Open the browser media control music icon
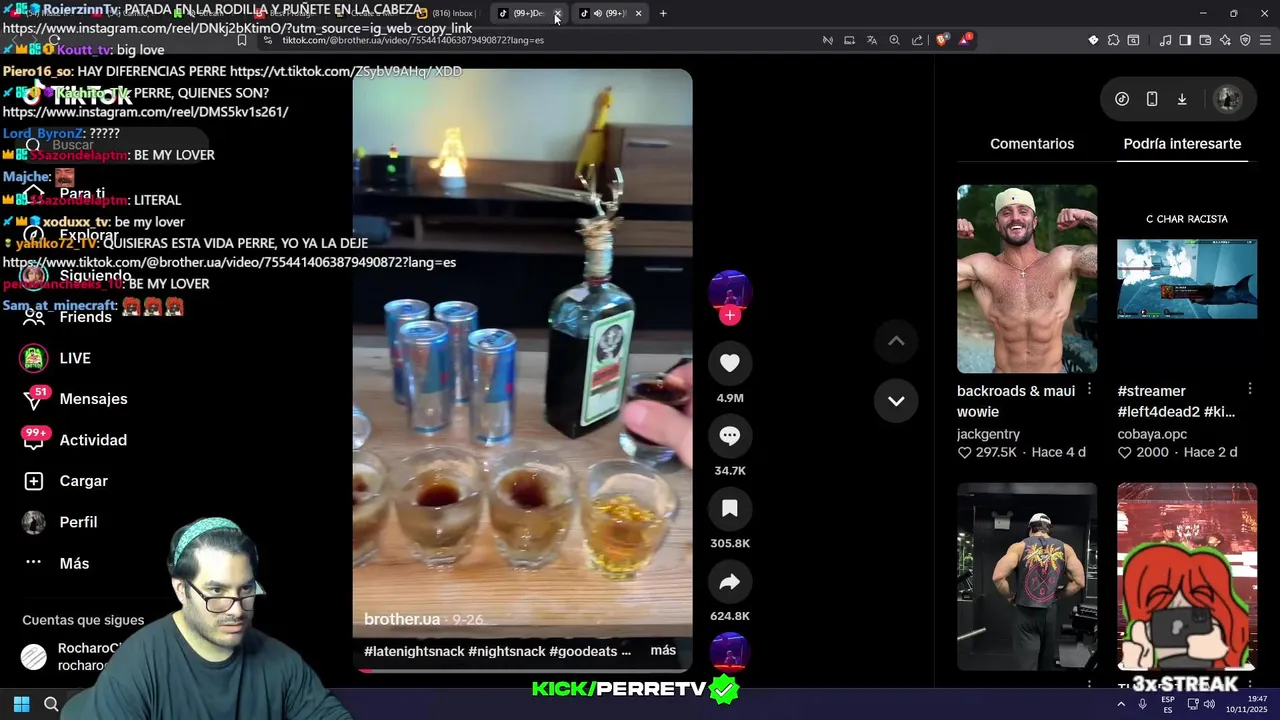Image resolution: width=1280 pixels, height=720 pixels. 1165,40
